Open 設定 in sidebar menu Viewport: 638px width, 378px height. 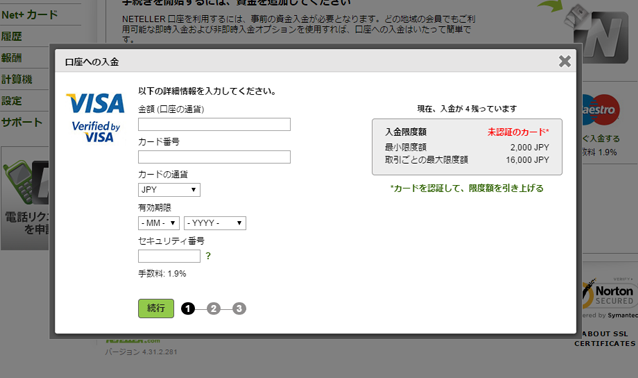click(x=12, y=101)
